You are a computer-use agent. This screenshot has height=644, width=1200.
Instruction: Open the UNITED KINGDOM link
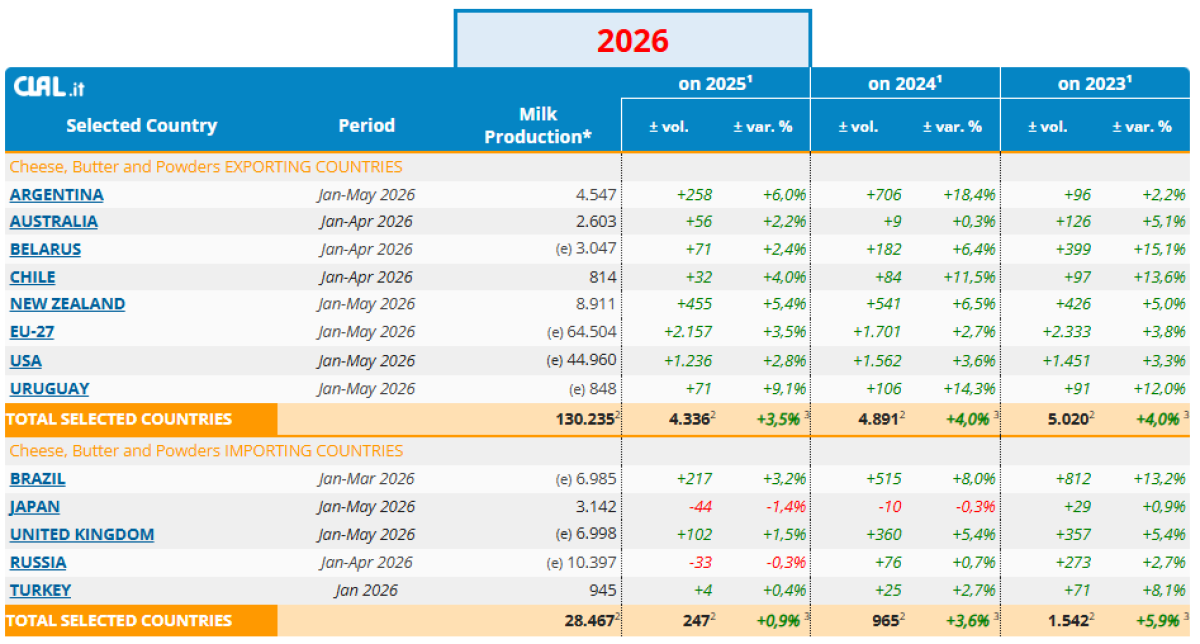coord(82,534)
